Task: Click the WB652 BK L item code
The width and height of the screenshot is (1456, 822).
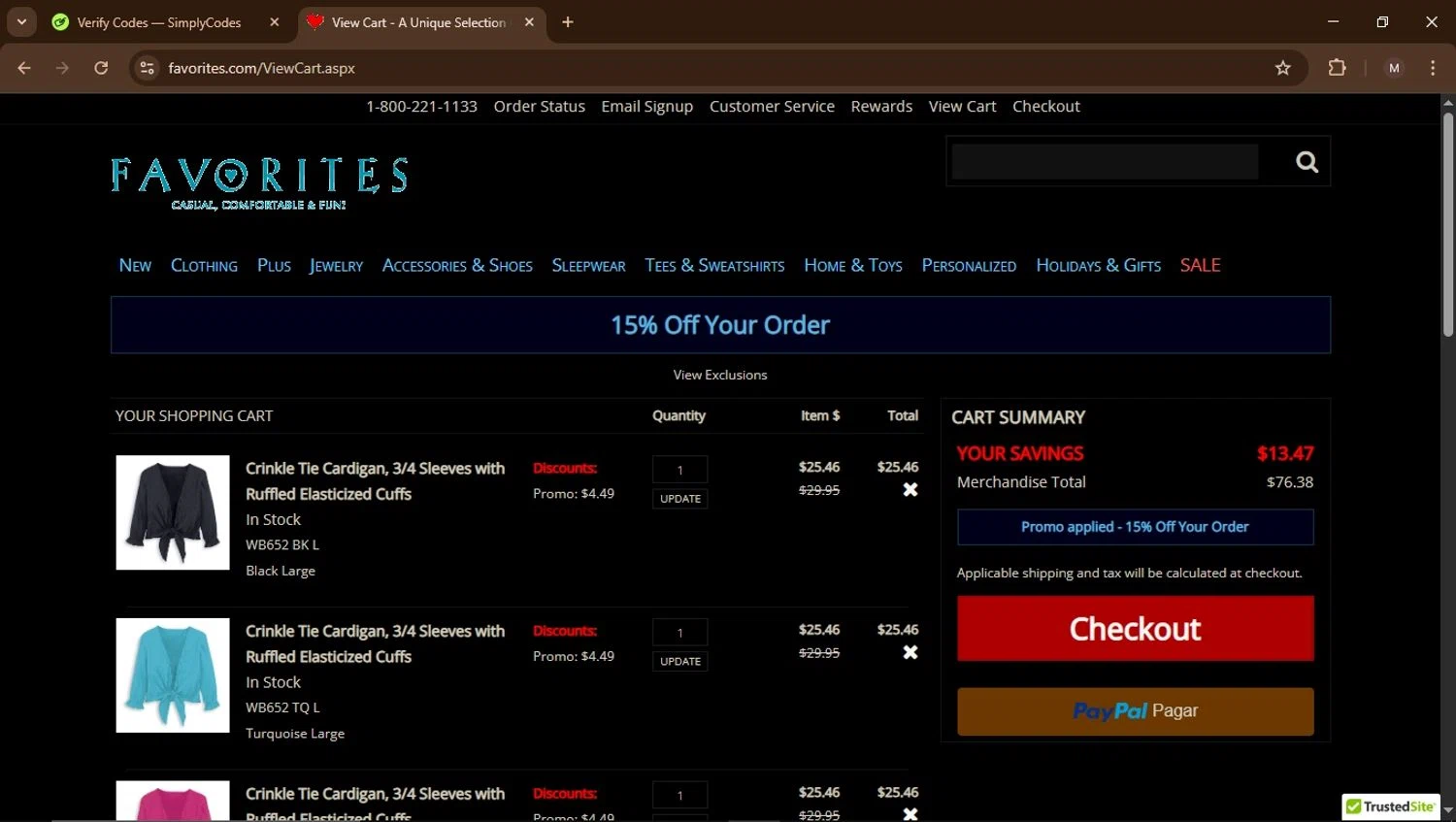Action: tap(282, 545)
